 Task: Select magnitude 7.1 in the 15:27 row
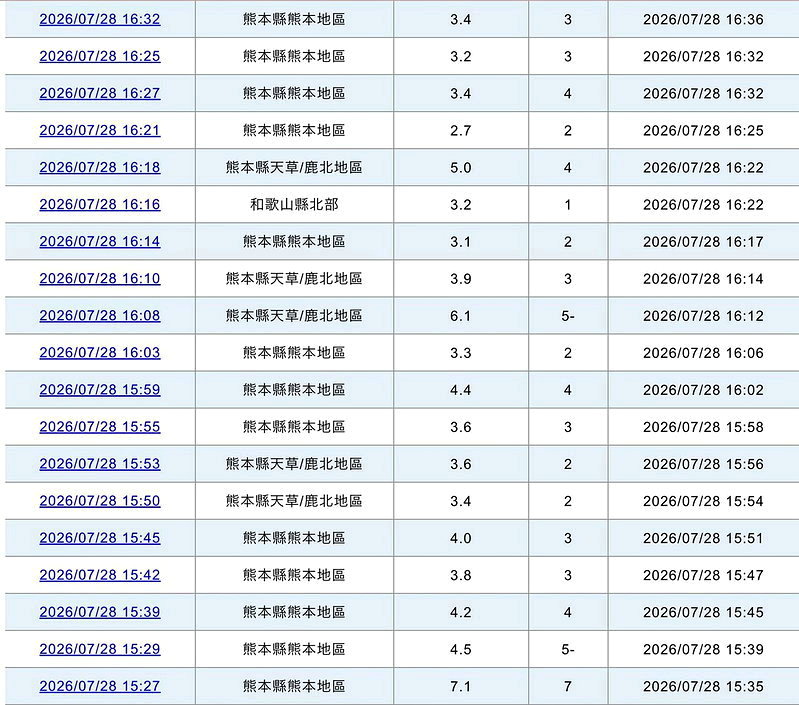pyautogui.click(x=461, y=687)
